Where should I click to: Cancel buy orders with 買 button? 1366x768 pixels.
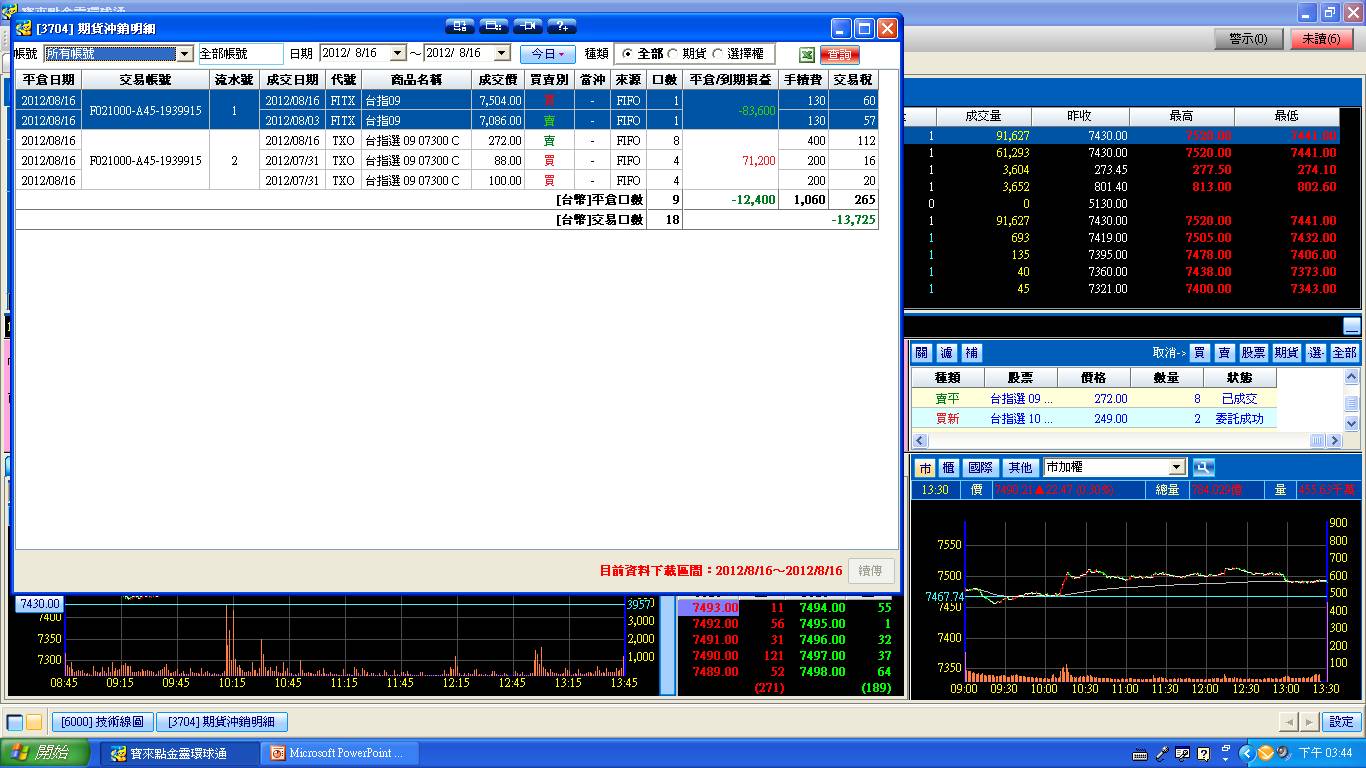point(1199,353)
